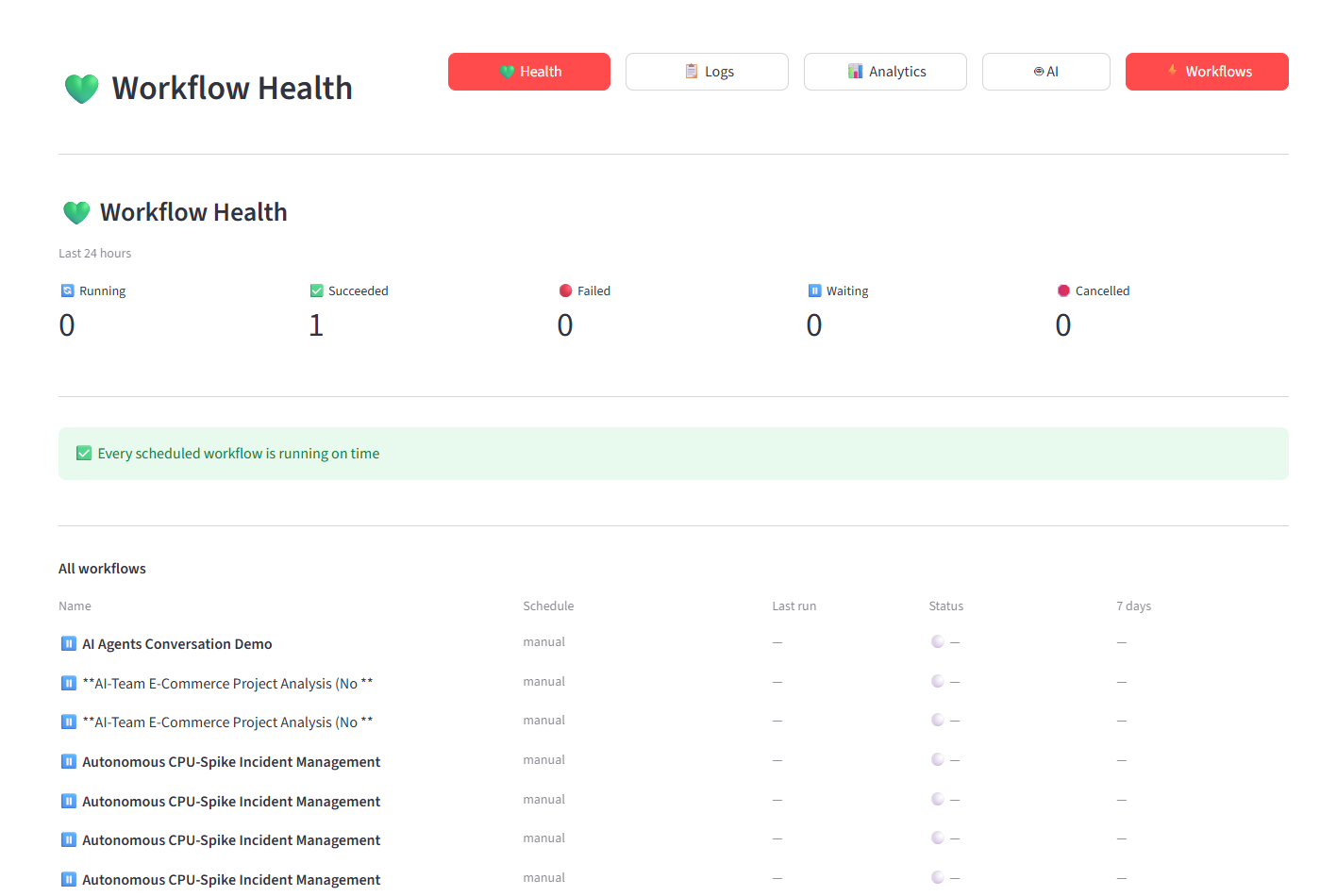
Task: Click the clipboard icon on the Logs tab
Action: coord(692,71)
